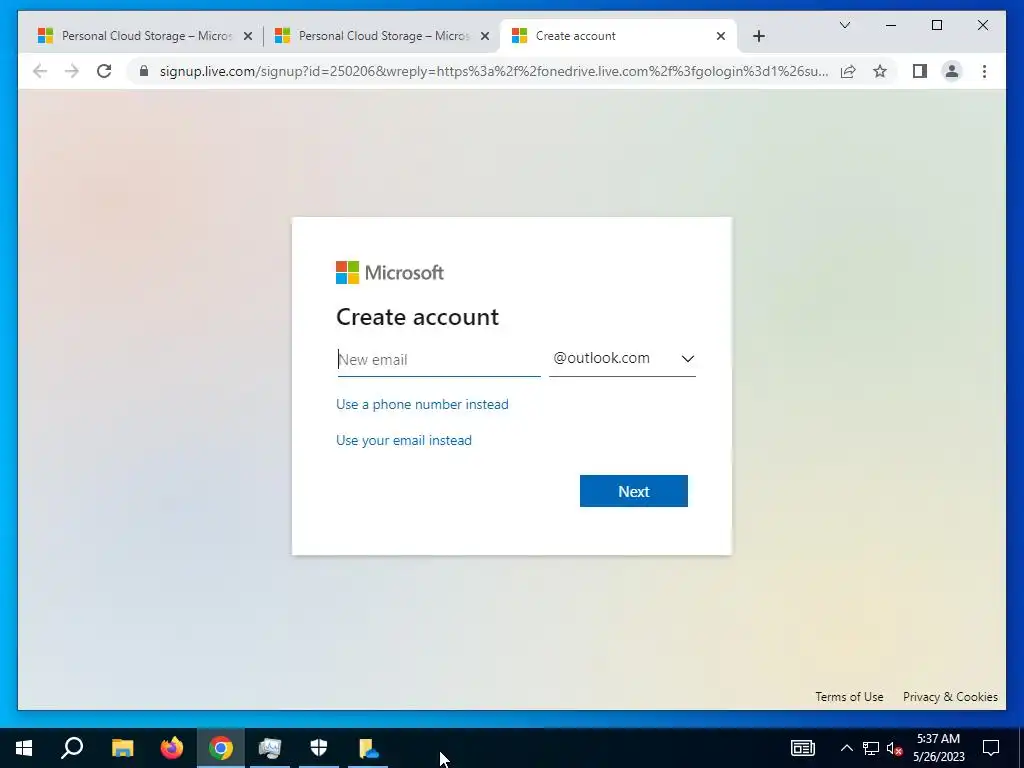Open the Chrome side panel icon

[920, 71]
